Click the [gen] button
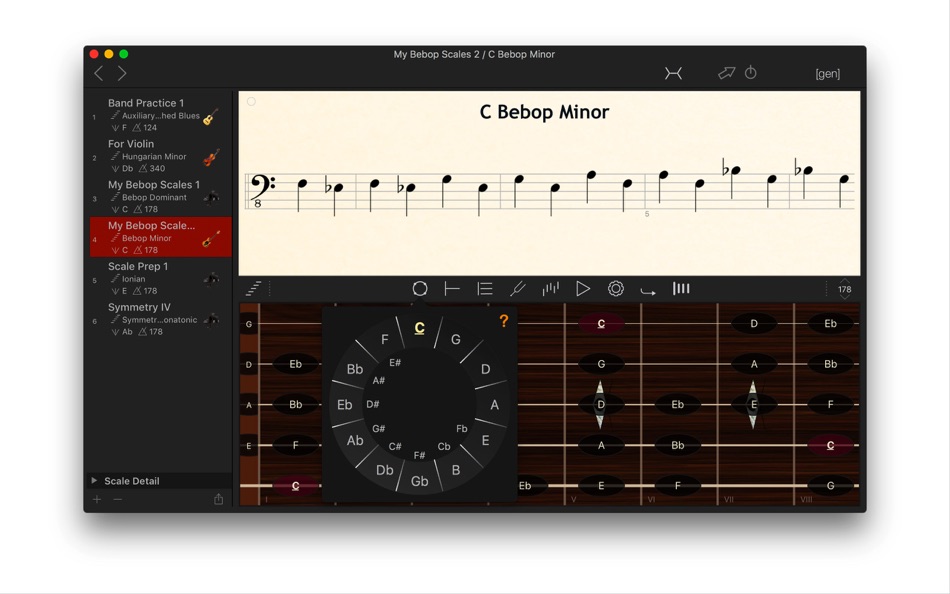 [x=828, y=73]
